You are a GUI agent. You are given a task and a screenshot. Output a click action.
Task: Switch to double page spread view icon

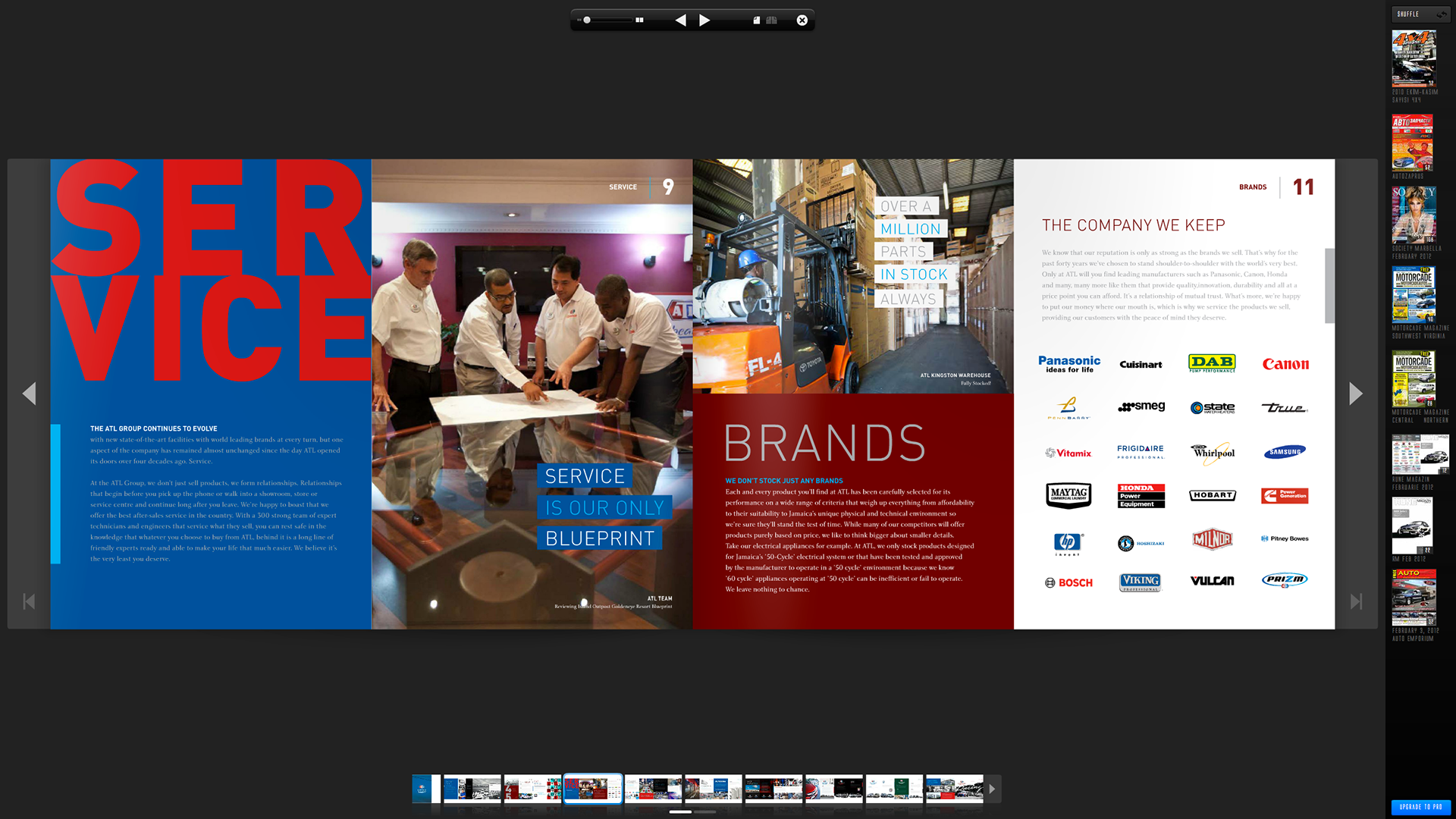pos(771,20)
